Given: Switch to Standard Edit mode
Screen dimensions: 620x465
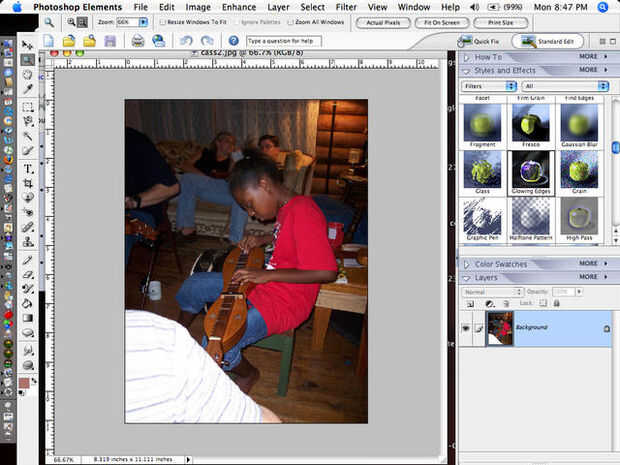Looking at the screenshot, I should pyautogui.click(x=548, y=41).
